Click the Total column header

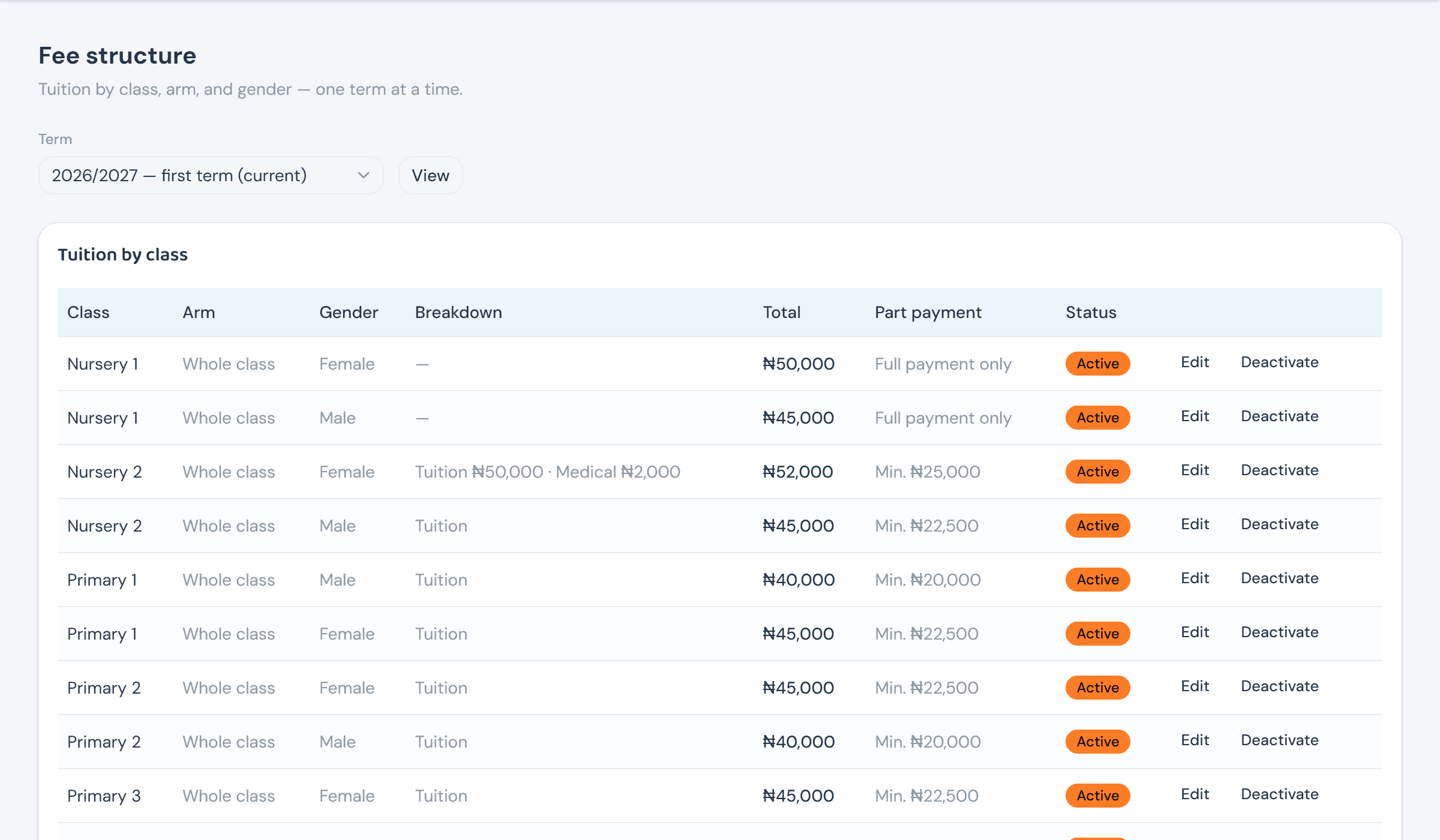tap(781, 312)
